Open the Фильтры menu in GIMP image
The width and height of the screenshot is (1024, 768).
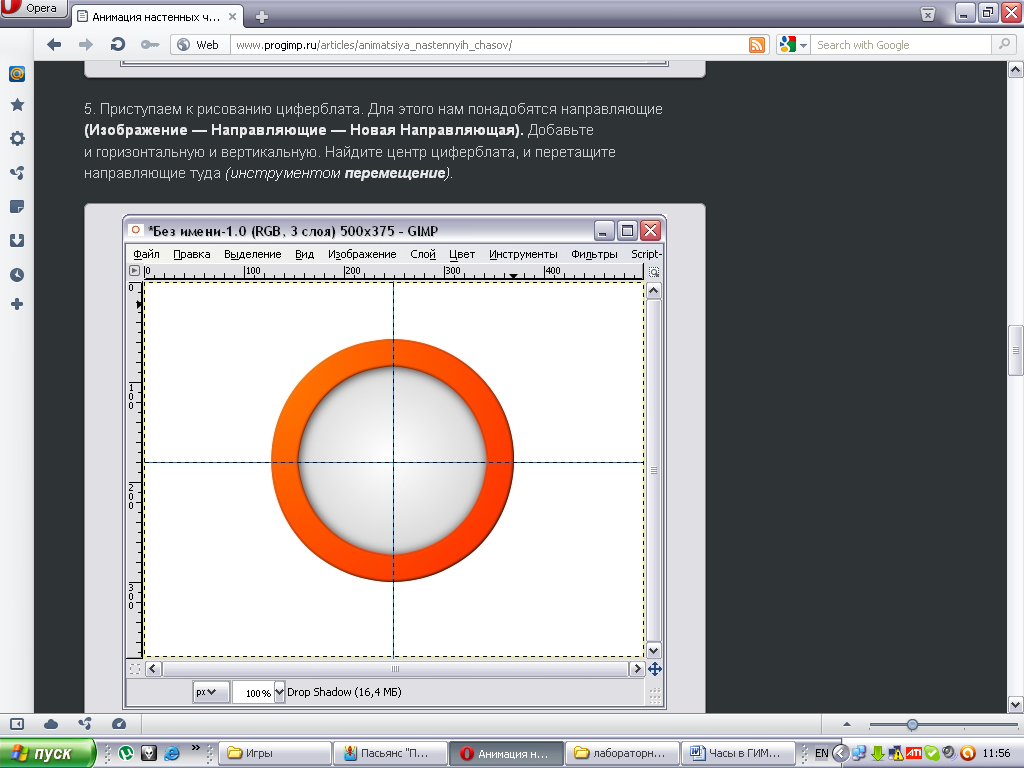click(594, 254)
